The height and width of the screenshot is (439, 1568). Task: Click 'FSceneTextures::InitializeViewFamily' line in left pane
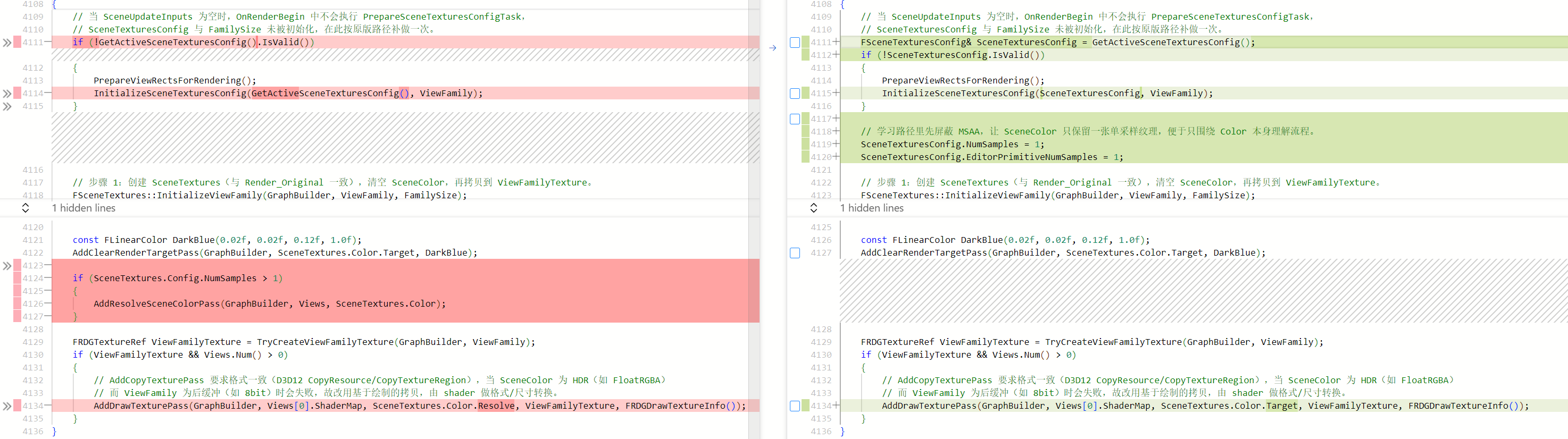pos(270,195)
